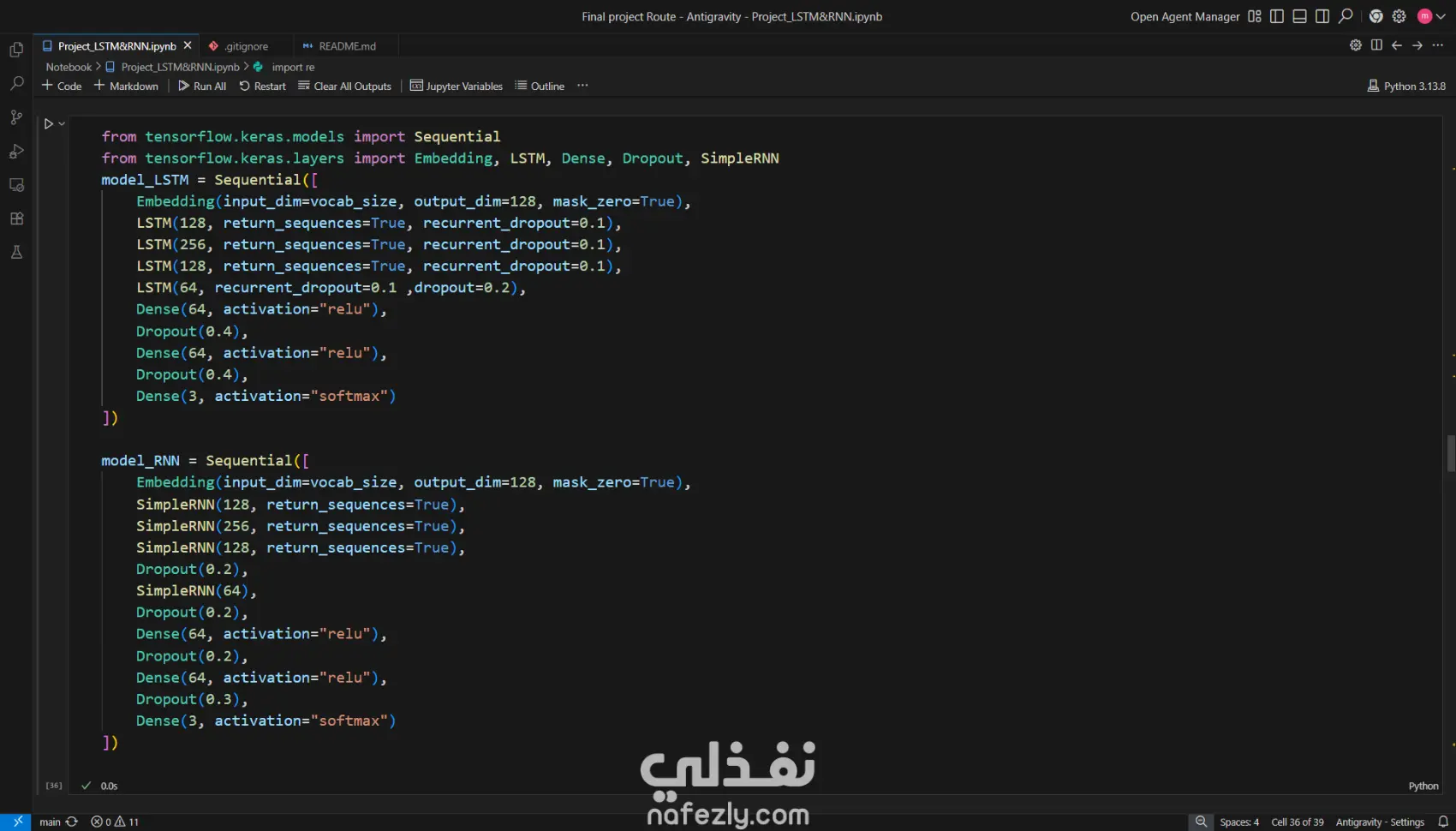The image size is (1456, 831).
Task: Open the browser Chrome icon in title bar
Action: tap(1376, 16)
